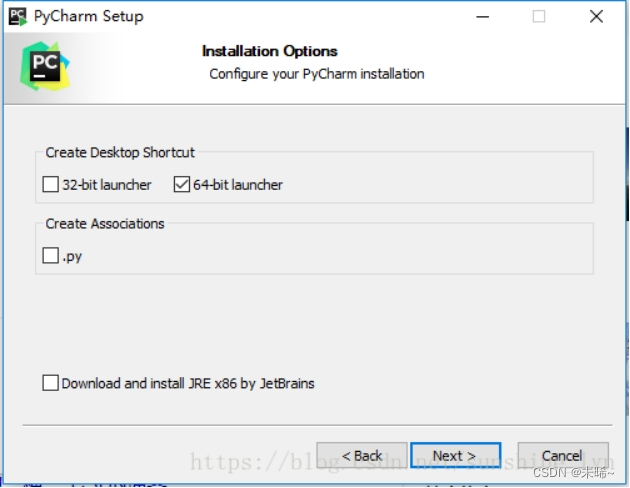Click the disabled maximize window button
The width and height of the screenshot is (630, 488).
pos(539,17)
